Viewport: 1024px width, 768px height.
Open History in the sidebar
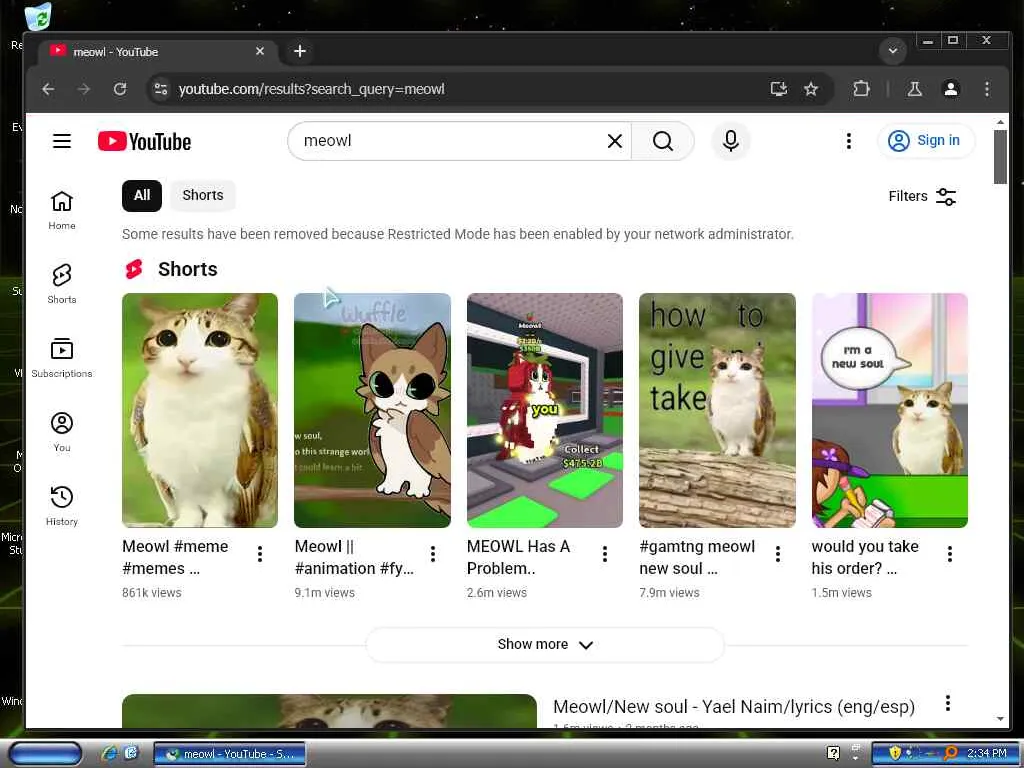(x=62, y=505)
